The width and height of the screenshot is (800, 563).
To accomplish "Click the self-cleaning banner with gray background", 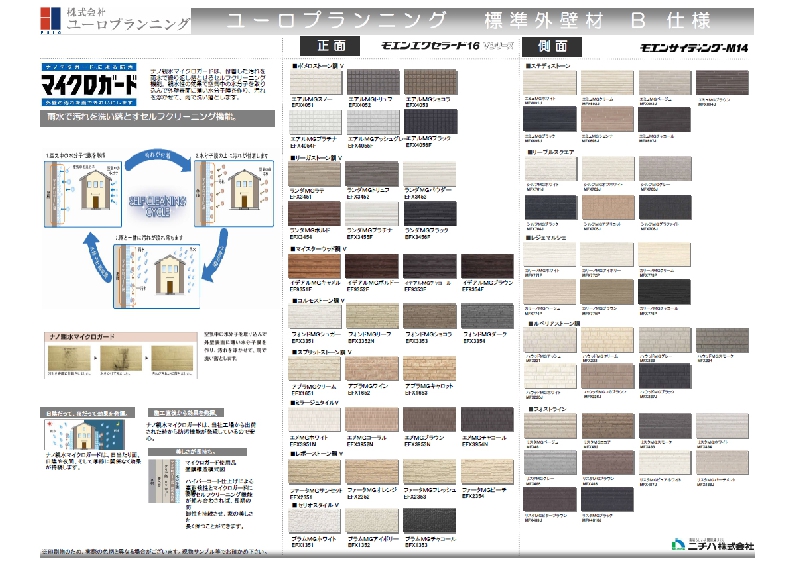I will 157,117.
